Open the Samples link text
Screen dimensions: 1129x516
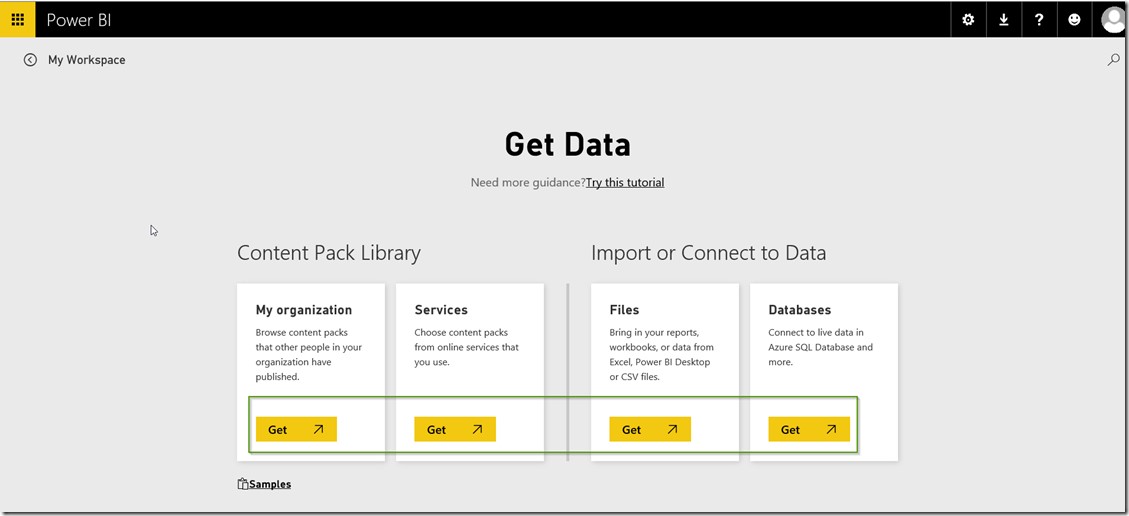point(270,484)
